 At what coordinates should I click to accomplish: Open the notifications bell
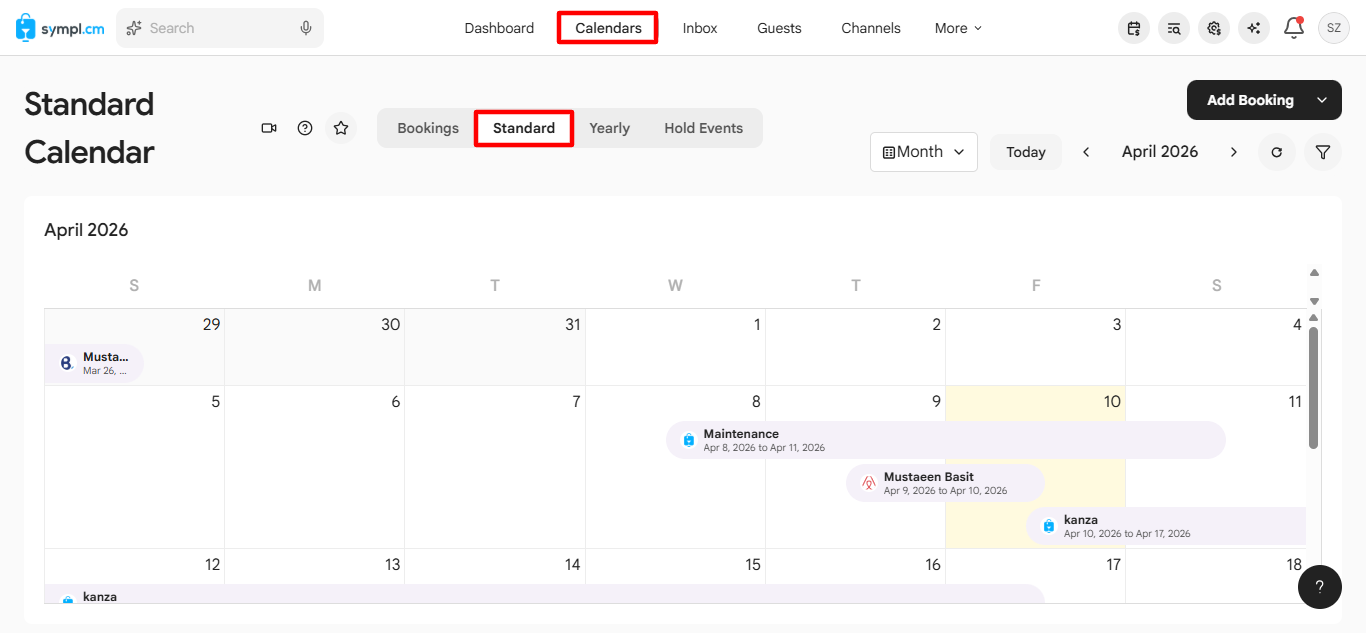click(1294, 28)
